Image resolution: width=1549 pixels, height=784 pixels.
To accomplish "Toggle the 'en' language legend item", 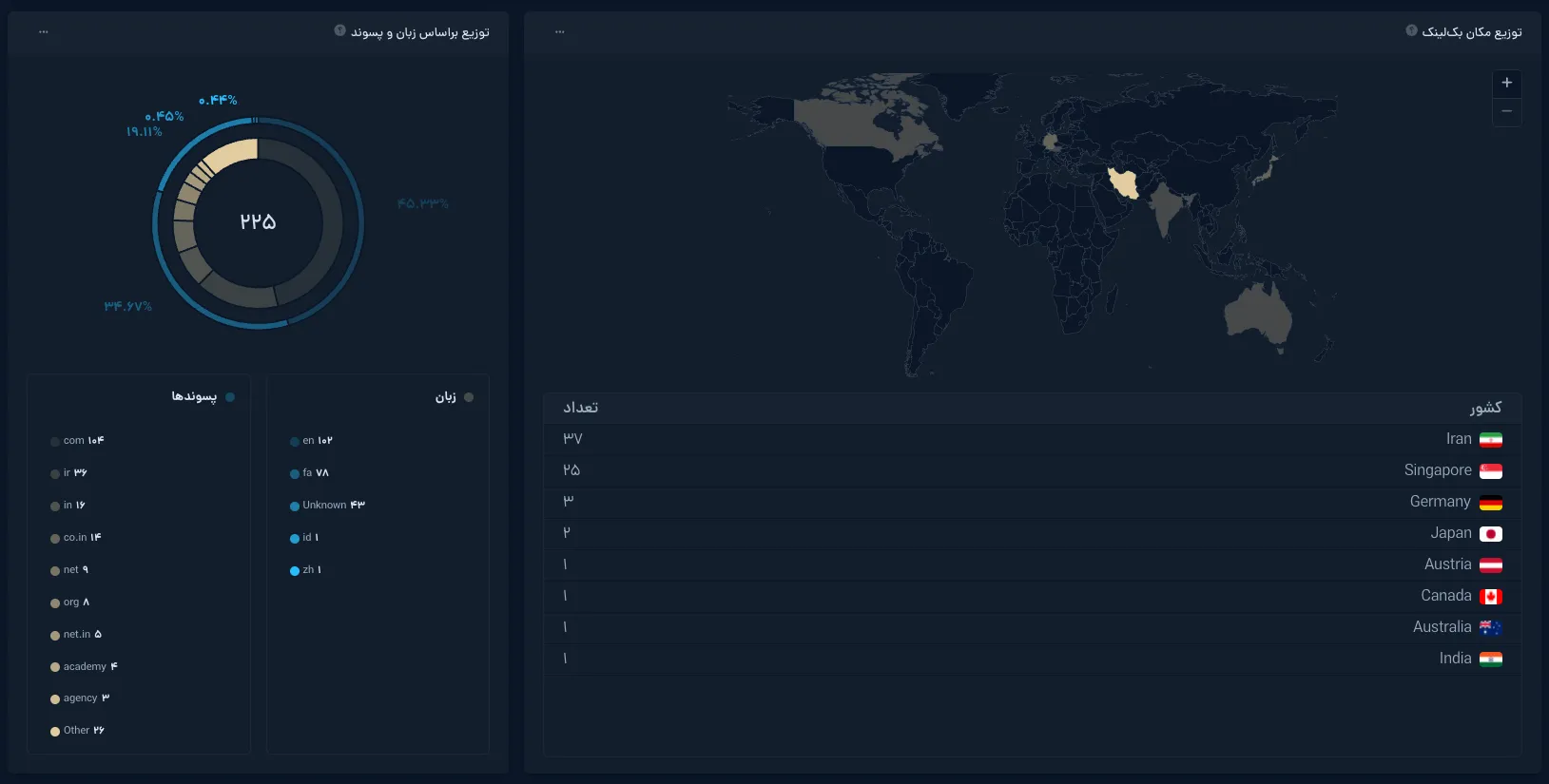I will pos(311,441).
